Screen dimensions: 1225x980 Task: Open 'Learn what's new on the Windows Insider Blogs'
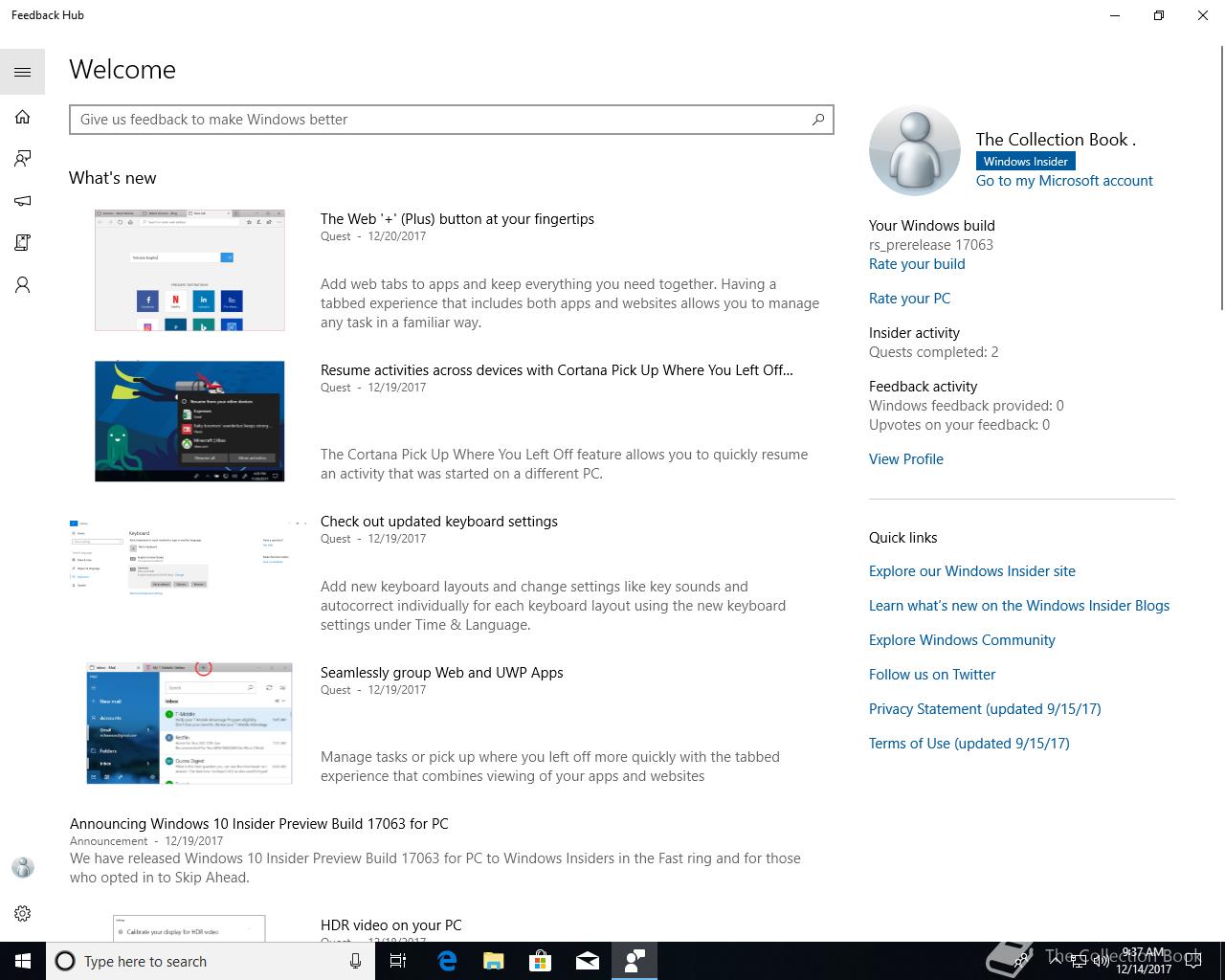1019,606
